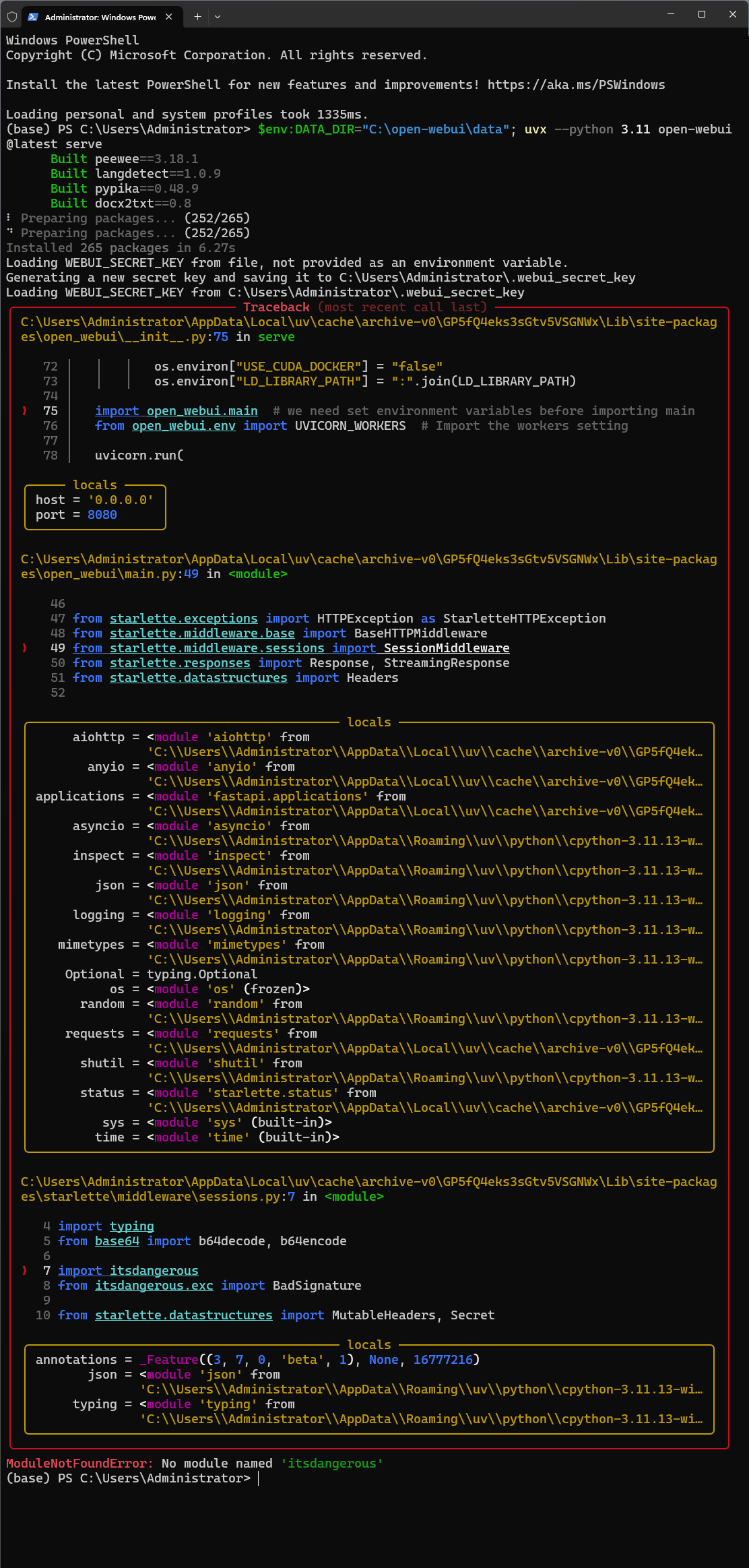Click the itsdangerous import link on line 7

click(154, 1271)
